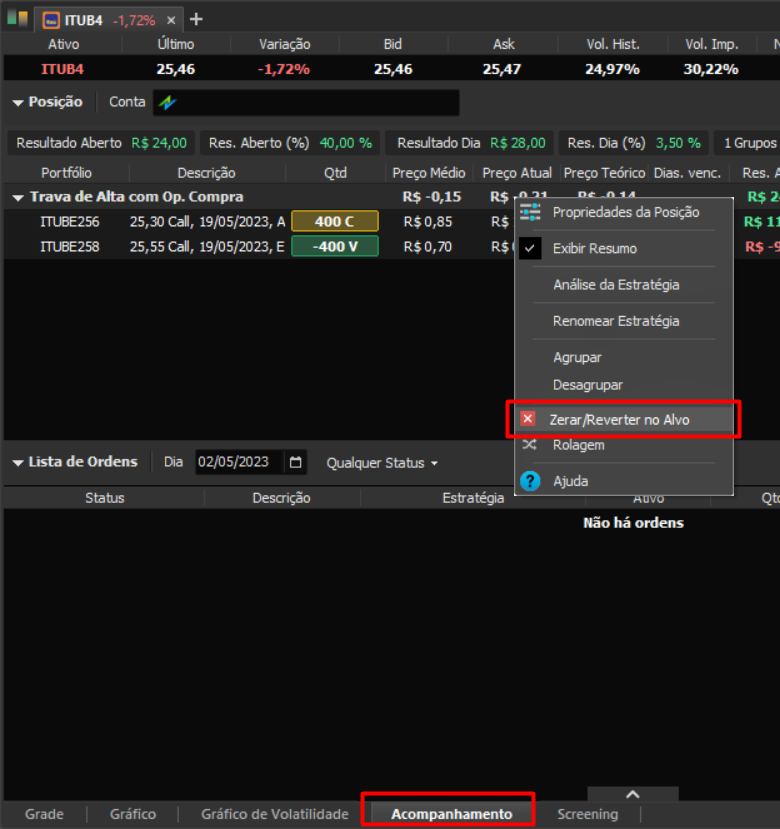780x829 pixels.
Task: Click the Preço Teórico column header
Action: (x=604, y=173)
